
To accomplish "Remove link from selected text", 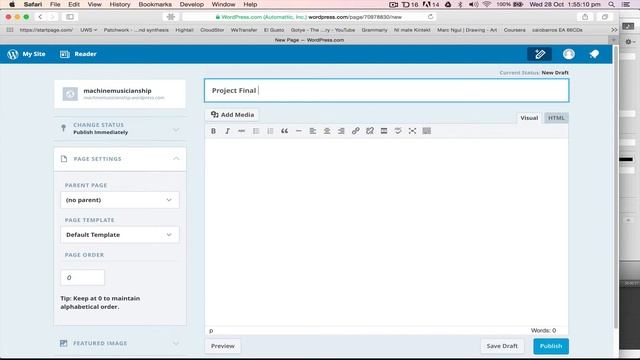I will 370,131.
